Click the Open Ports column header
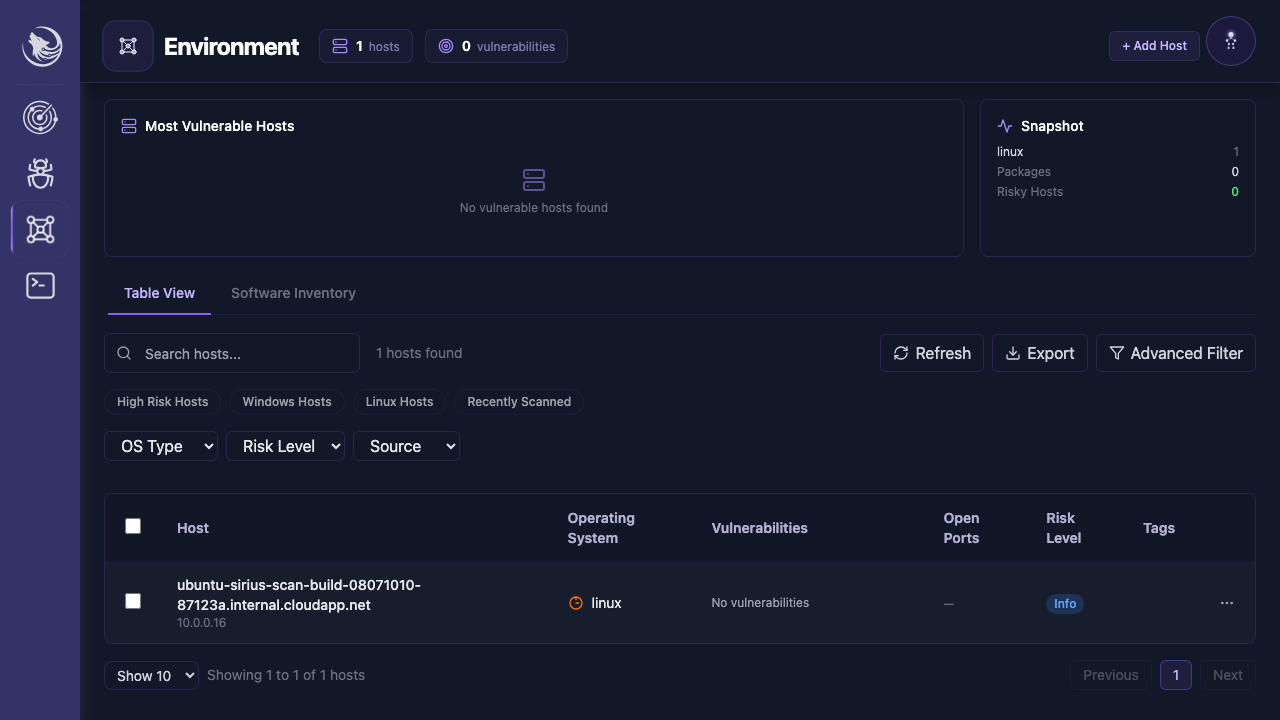This screenshot has width=1280, height=720. point(961,528)
